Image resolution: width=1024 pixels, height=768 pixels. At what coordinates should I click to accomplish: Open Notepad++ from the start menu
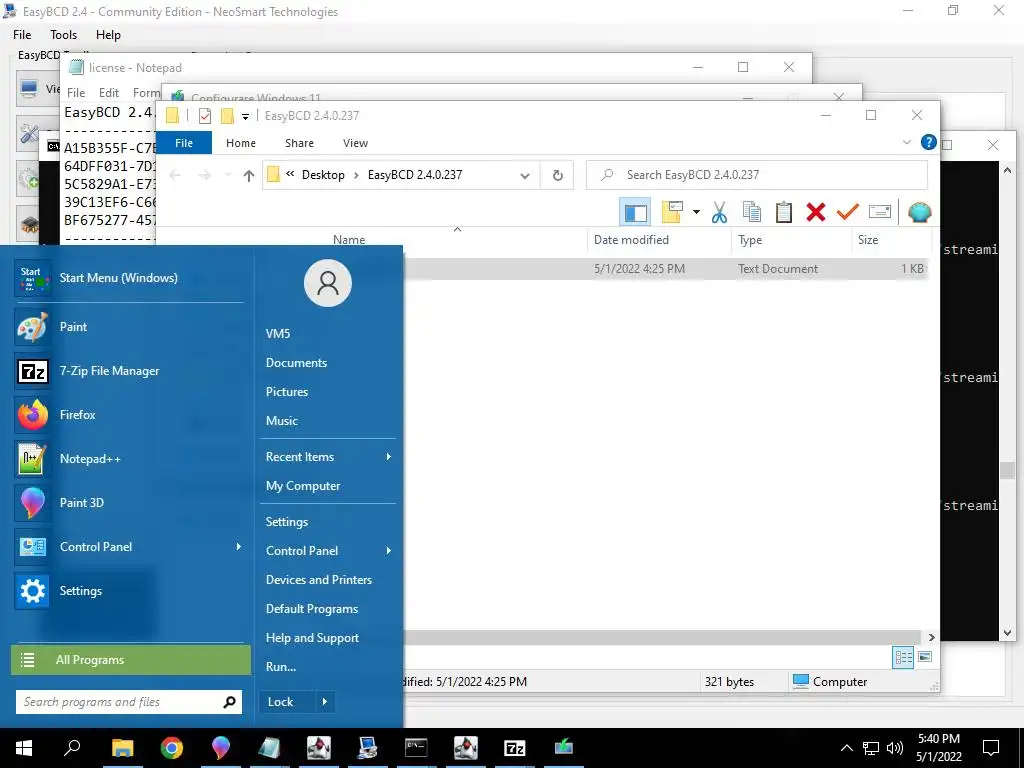pos(129,458)
